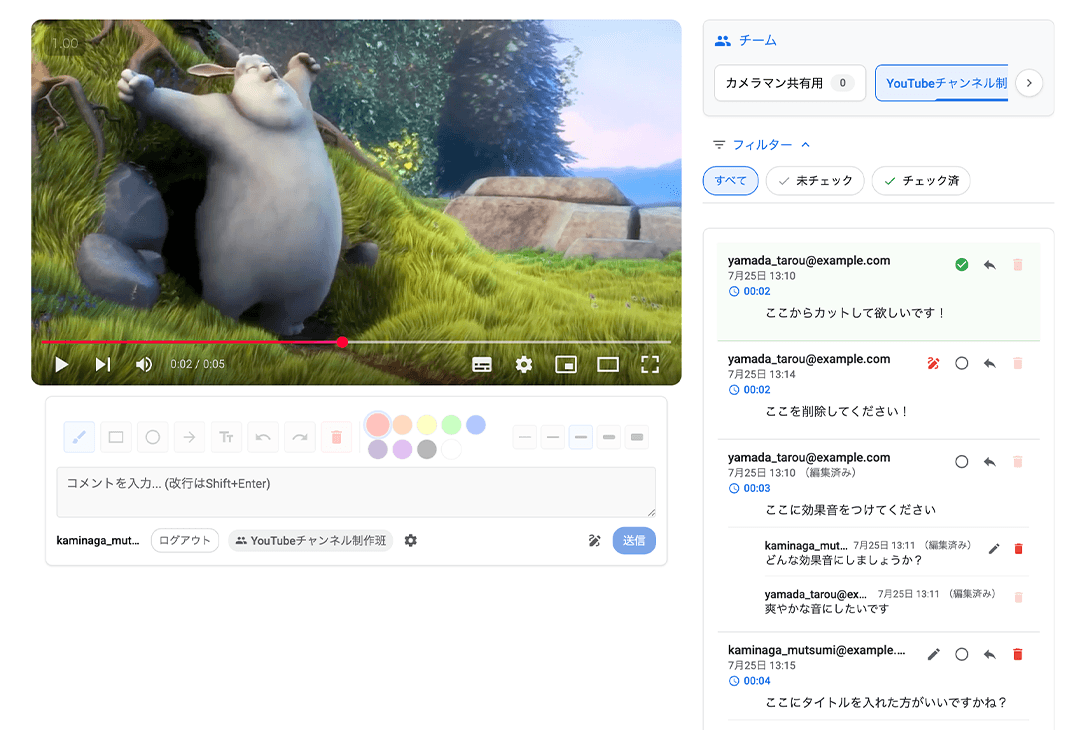Screen dimensions: 1085x730
Task: Undo the last drawing action
Action: point(263,437)
